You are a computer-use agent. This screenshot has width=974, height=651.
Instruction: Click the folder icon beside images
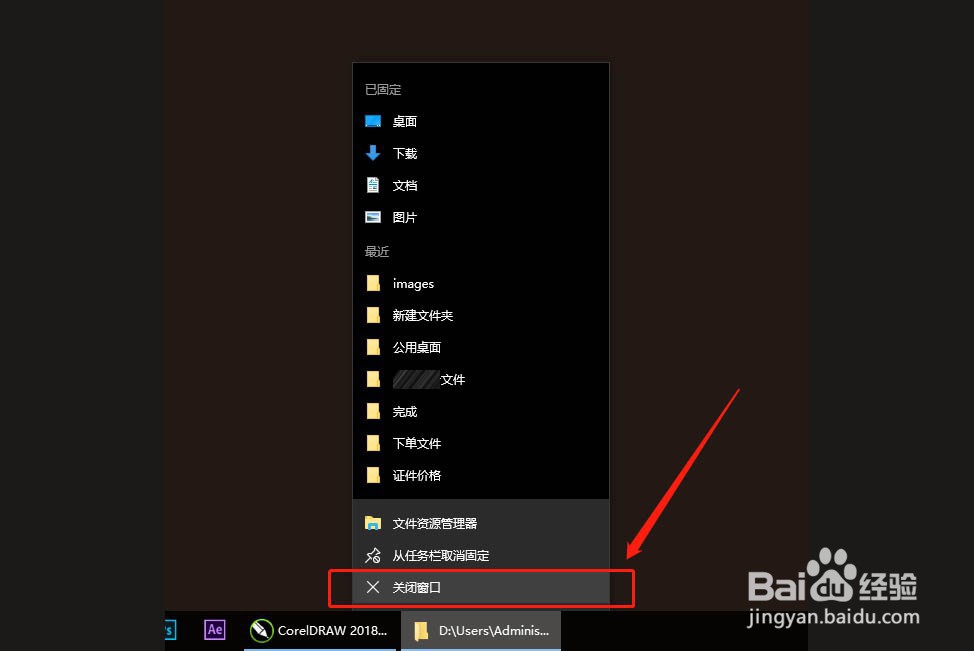[373, 283]
